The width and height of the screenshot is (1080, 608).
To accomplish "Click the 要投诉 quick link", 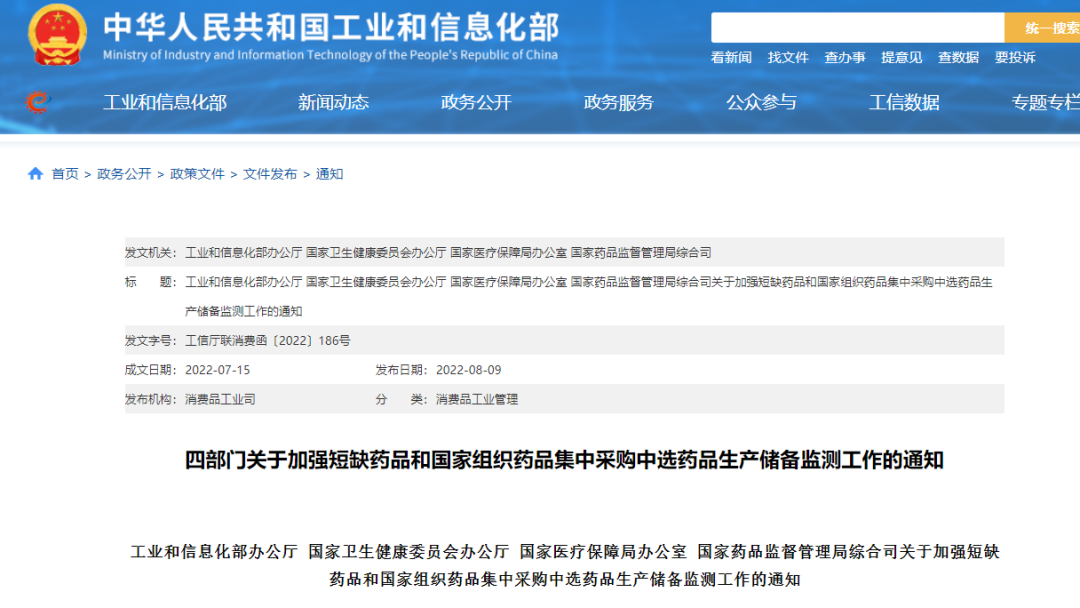I will coord(1015,58).
